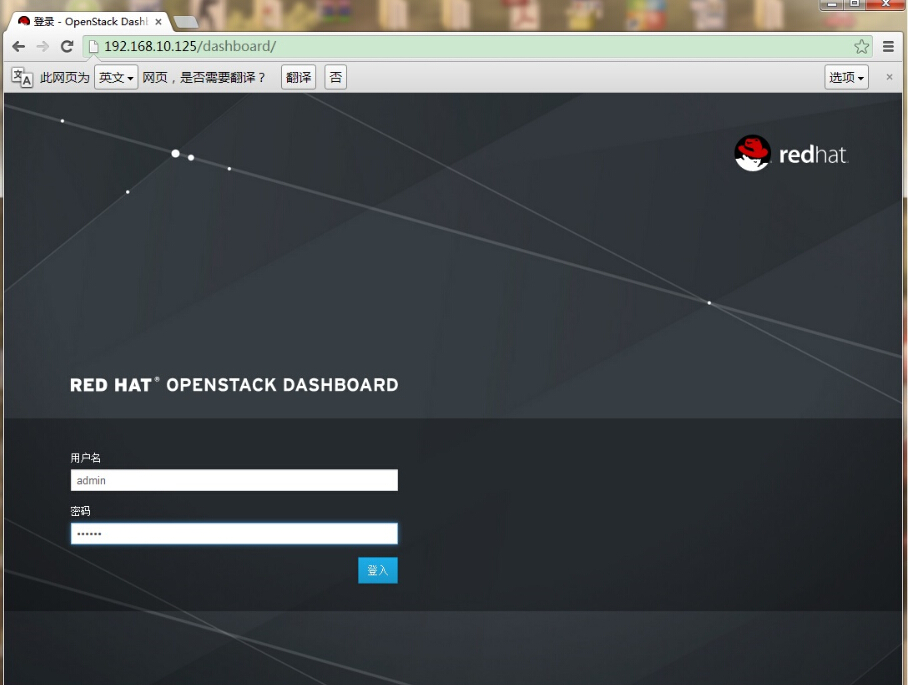The width and height of the screenshot is (908, 685).
Task: Close the OpenStack Dashboard tab
Action: (x=158, y=21)
